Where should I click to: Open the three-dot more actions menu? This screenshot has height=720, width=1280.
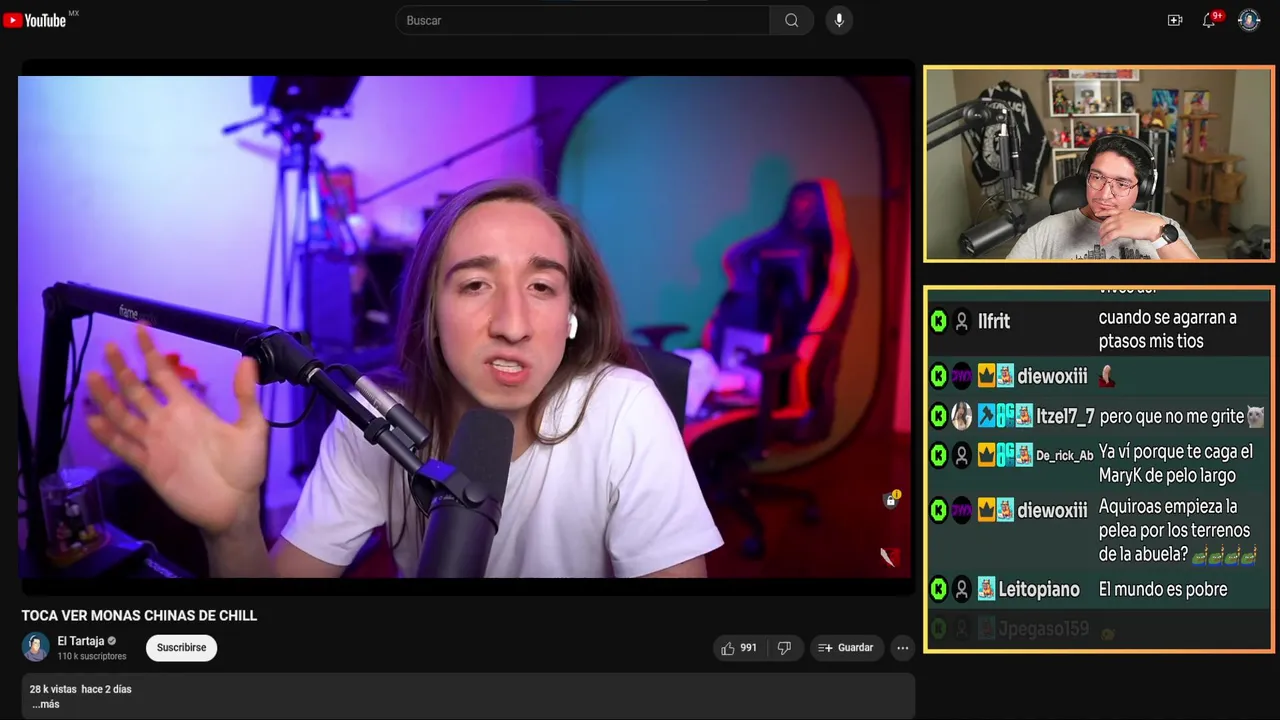click(x=902, y=648)
